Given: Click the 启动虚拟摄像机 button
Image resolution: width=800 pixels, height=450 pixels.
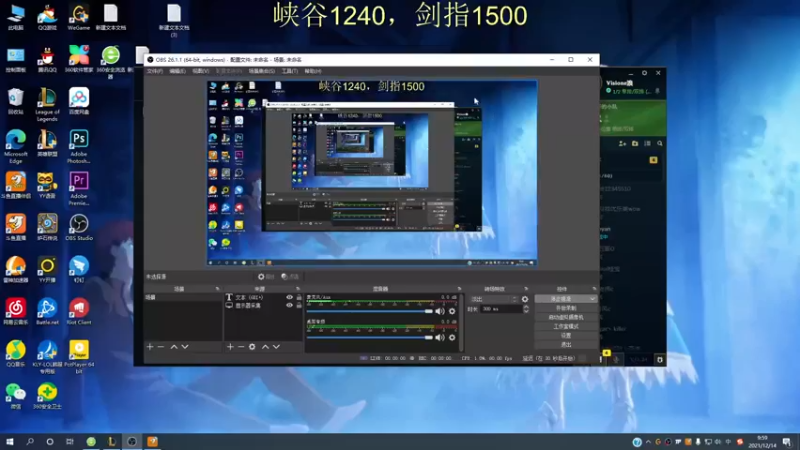Looking at the screenshot, I should (566, 317).
